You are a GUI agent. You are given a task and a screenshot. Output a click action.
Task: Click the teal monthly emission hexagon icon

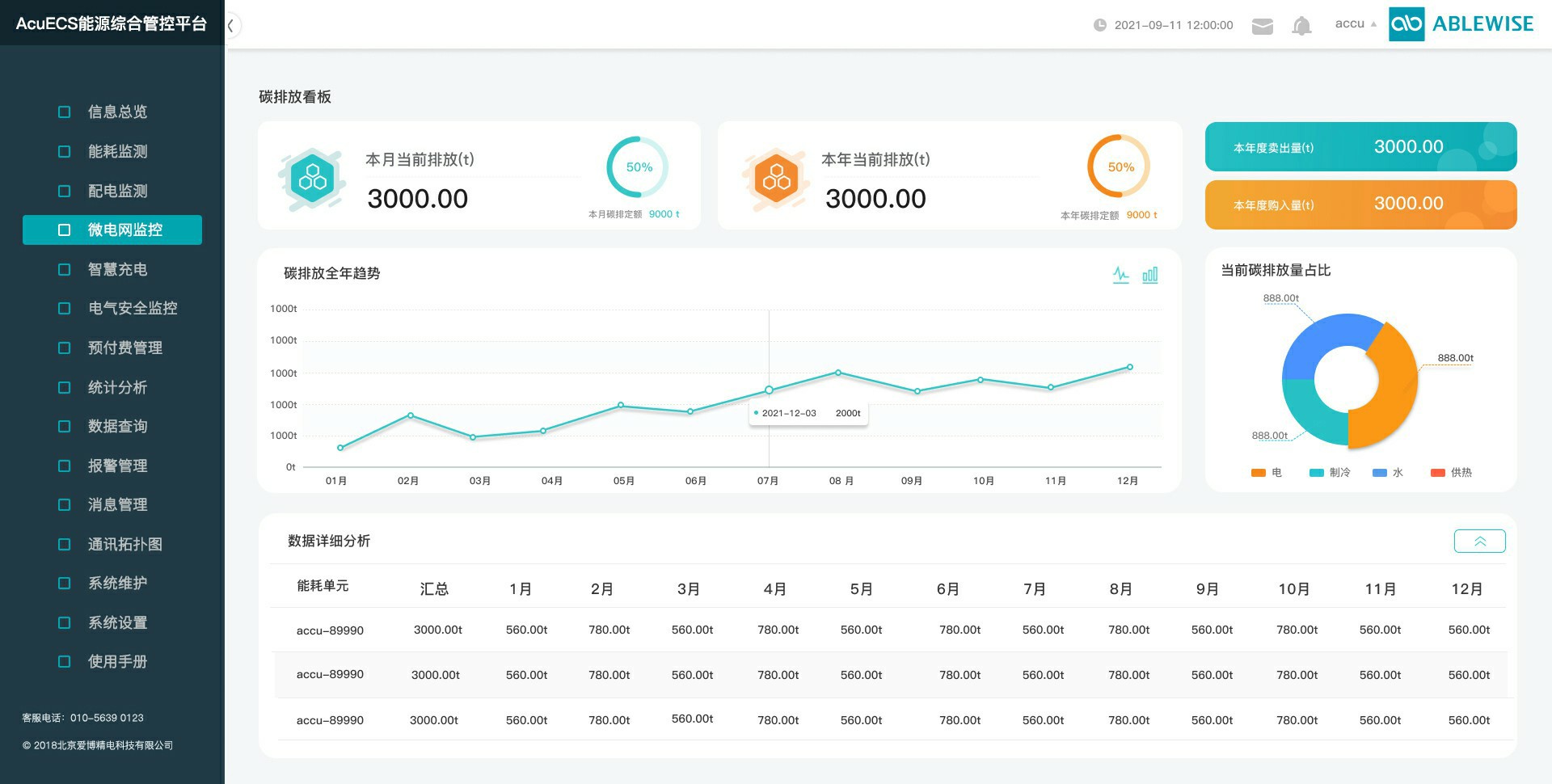click(312, 179)
